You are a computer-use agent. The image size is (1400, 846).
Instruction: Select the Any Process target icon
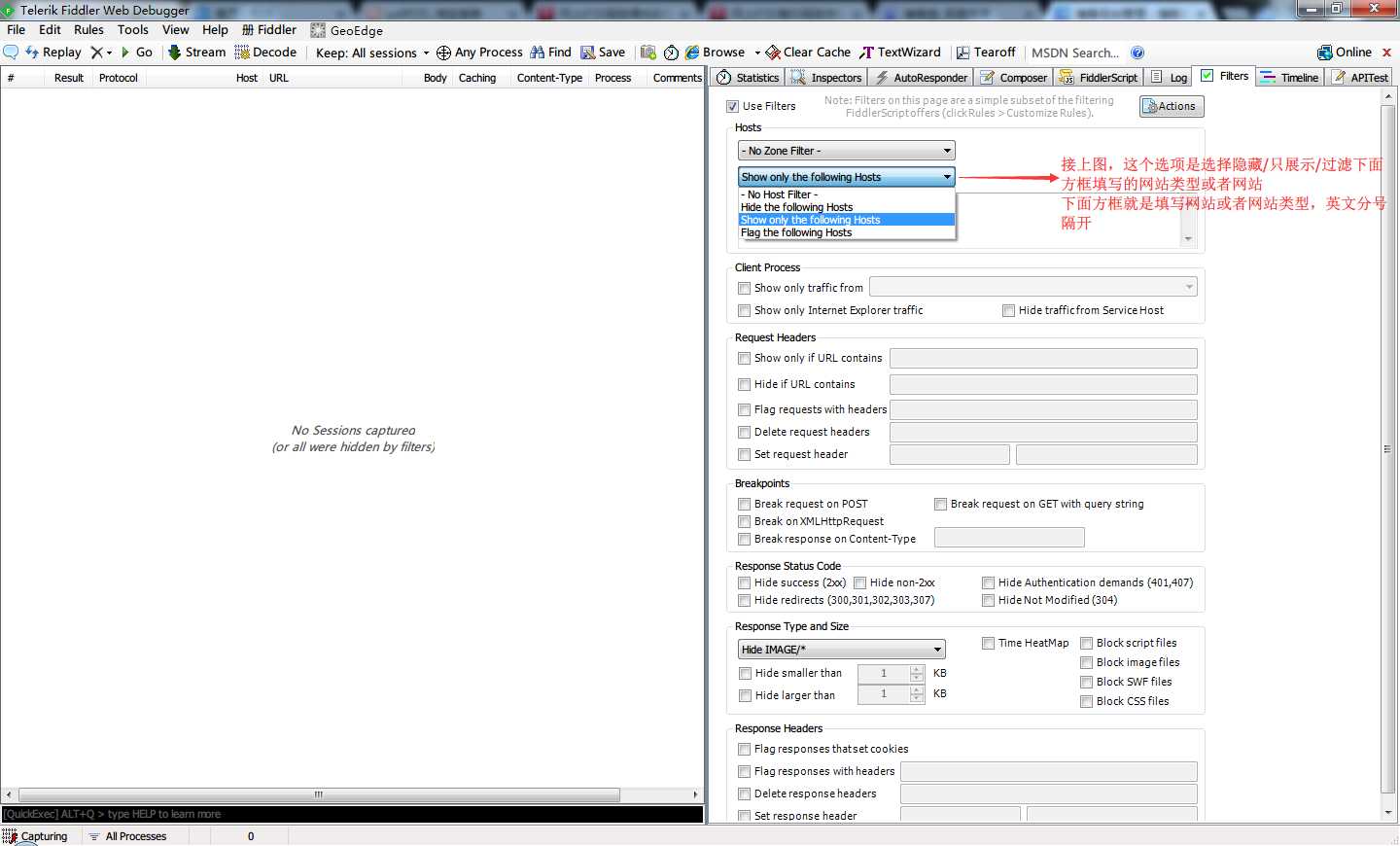(x=443, y=53)
